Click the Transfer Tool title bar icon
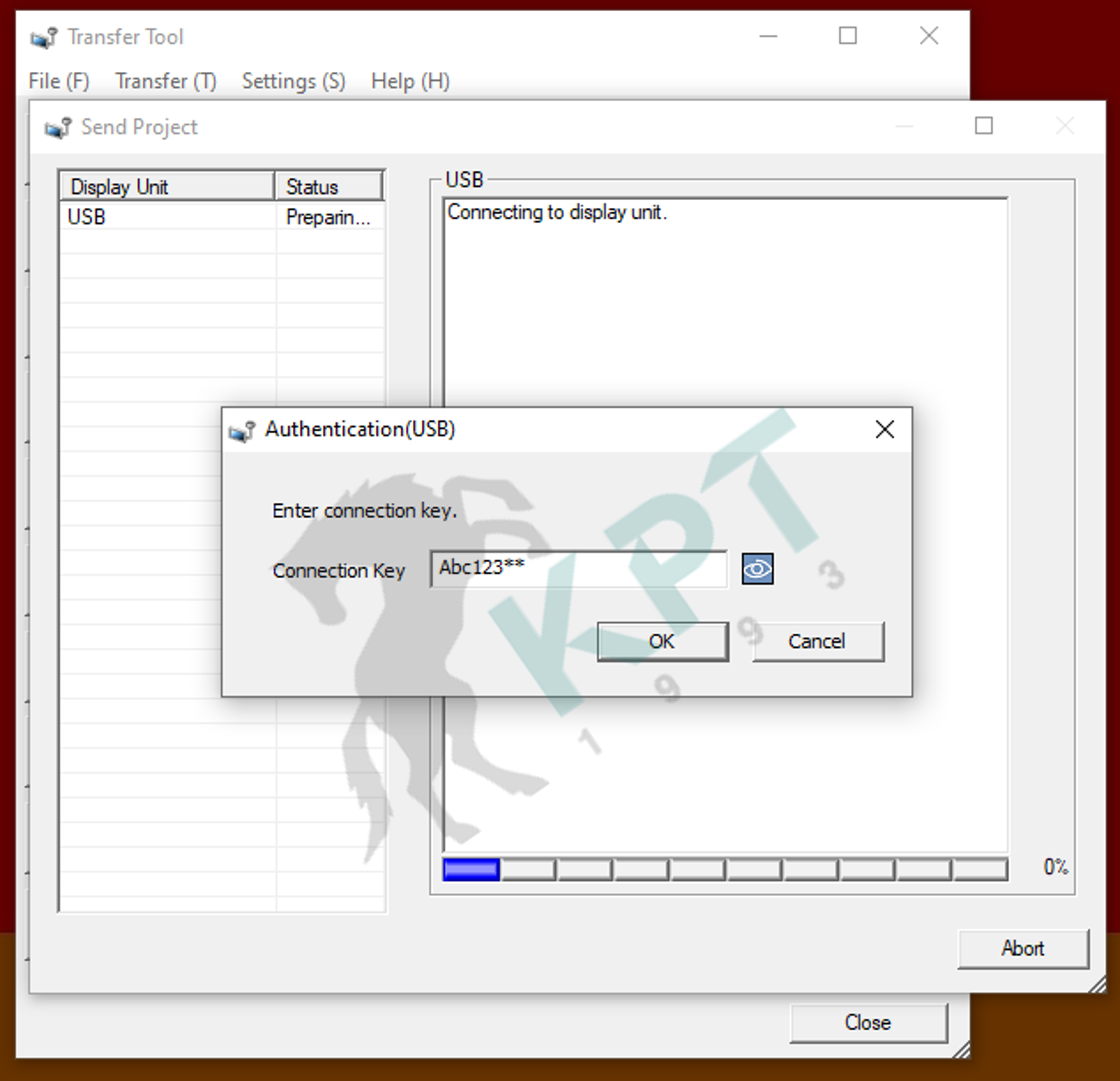Screen dimensions: 1120x1081 pos(44,37)
